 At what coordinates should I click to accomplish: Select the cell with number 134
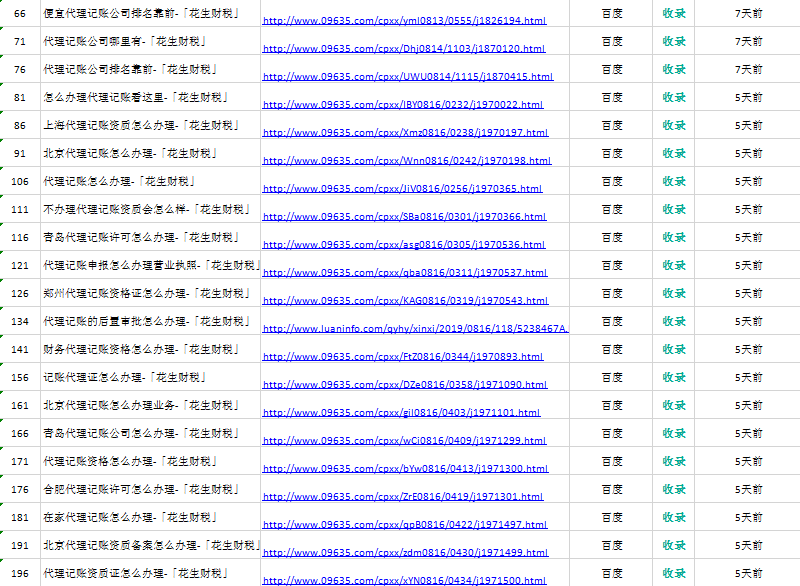tap(20, 321)
